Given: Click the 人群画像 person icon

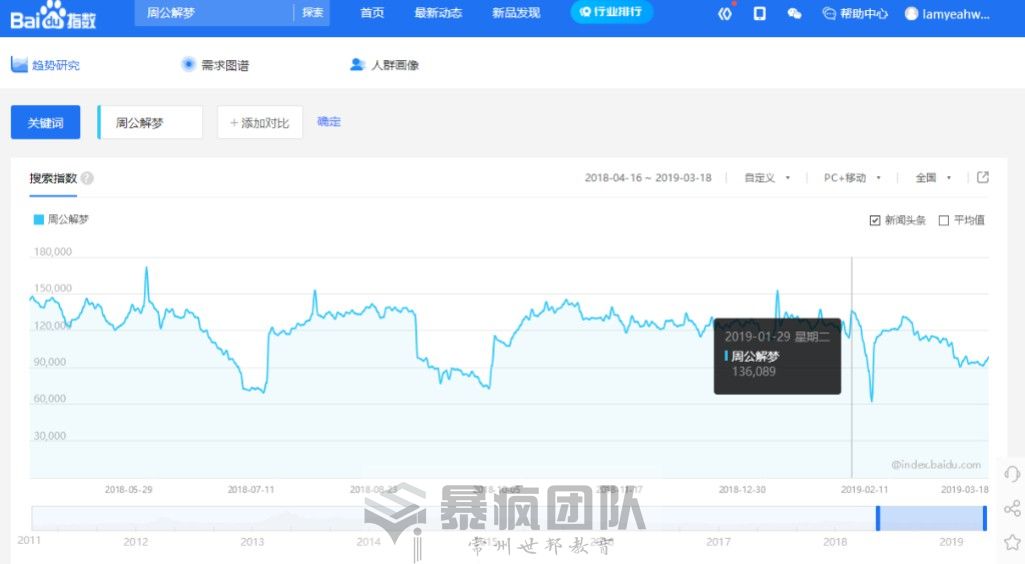Looking at the screenshot, I should pyautogui.click(x=357, y=64).
